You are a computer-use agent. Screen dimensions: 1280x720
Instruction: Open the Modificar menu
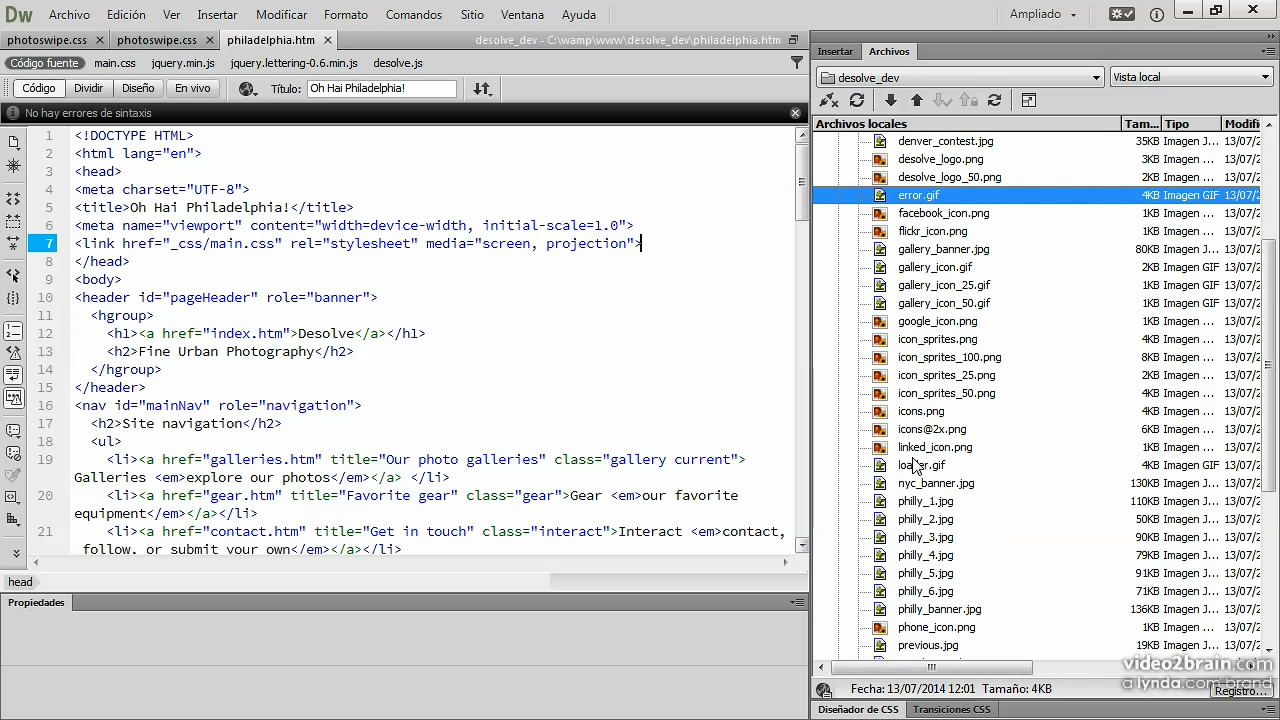pos(281,15)
